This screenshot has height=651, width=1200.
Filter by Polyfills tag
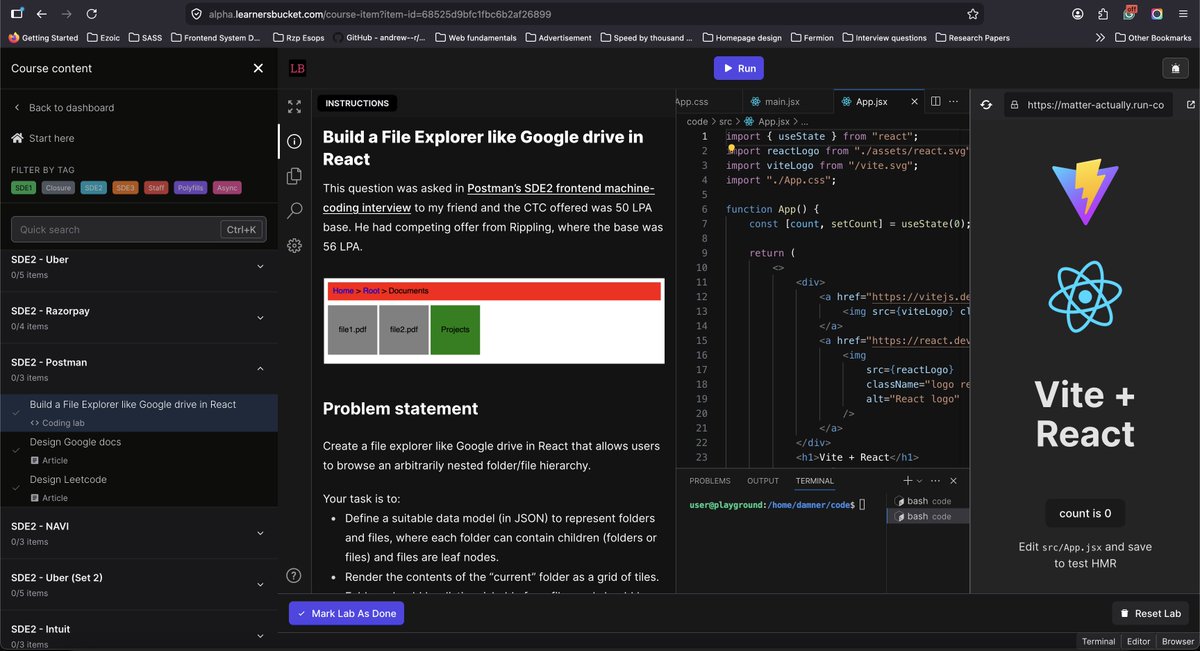190,188
